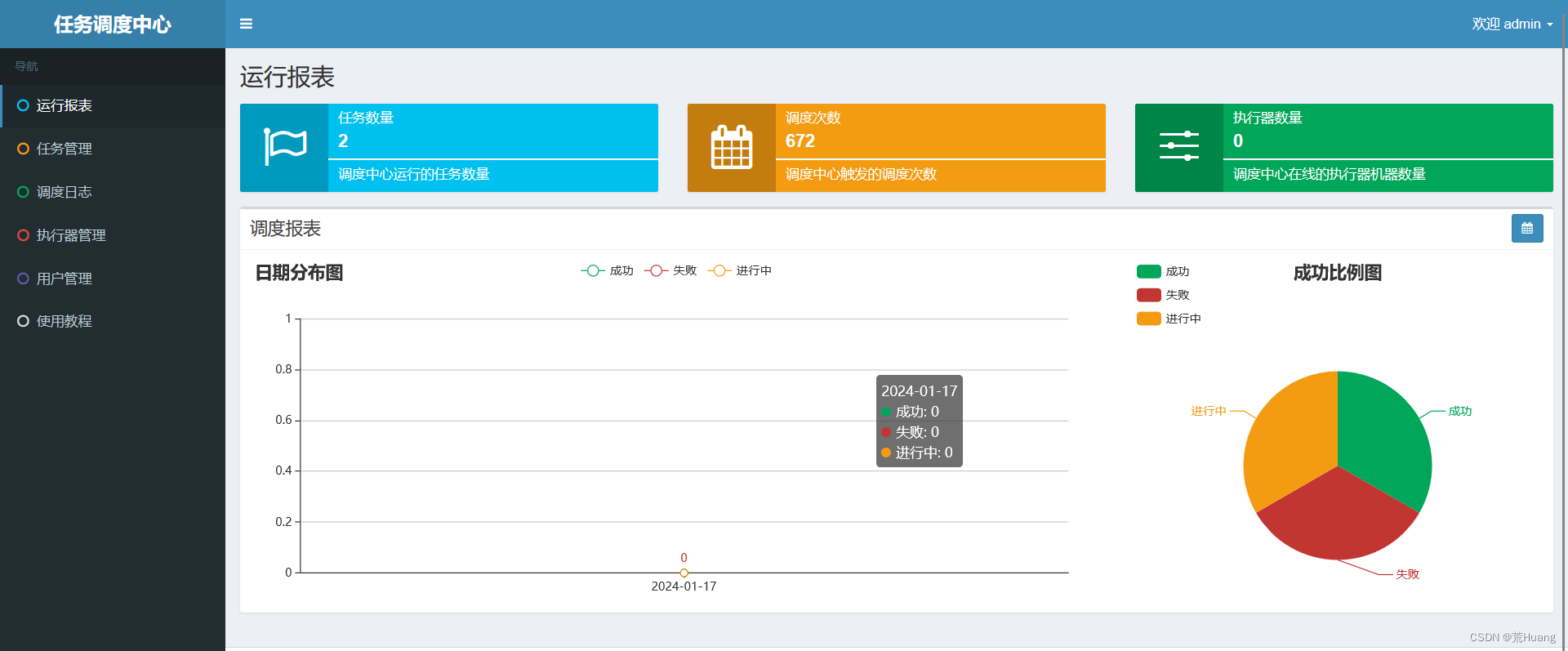Screen dimensions: 1568x651
Task: Toggle the 失败 series in the line chart legend
Action: (670, 270)
